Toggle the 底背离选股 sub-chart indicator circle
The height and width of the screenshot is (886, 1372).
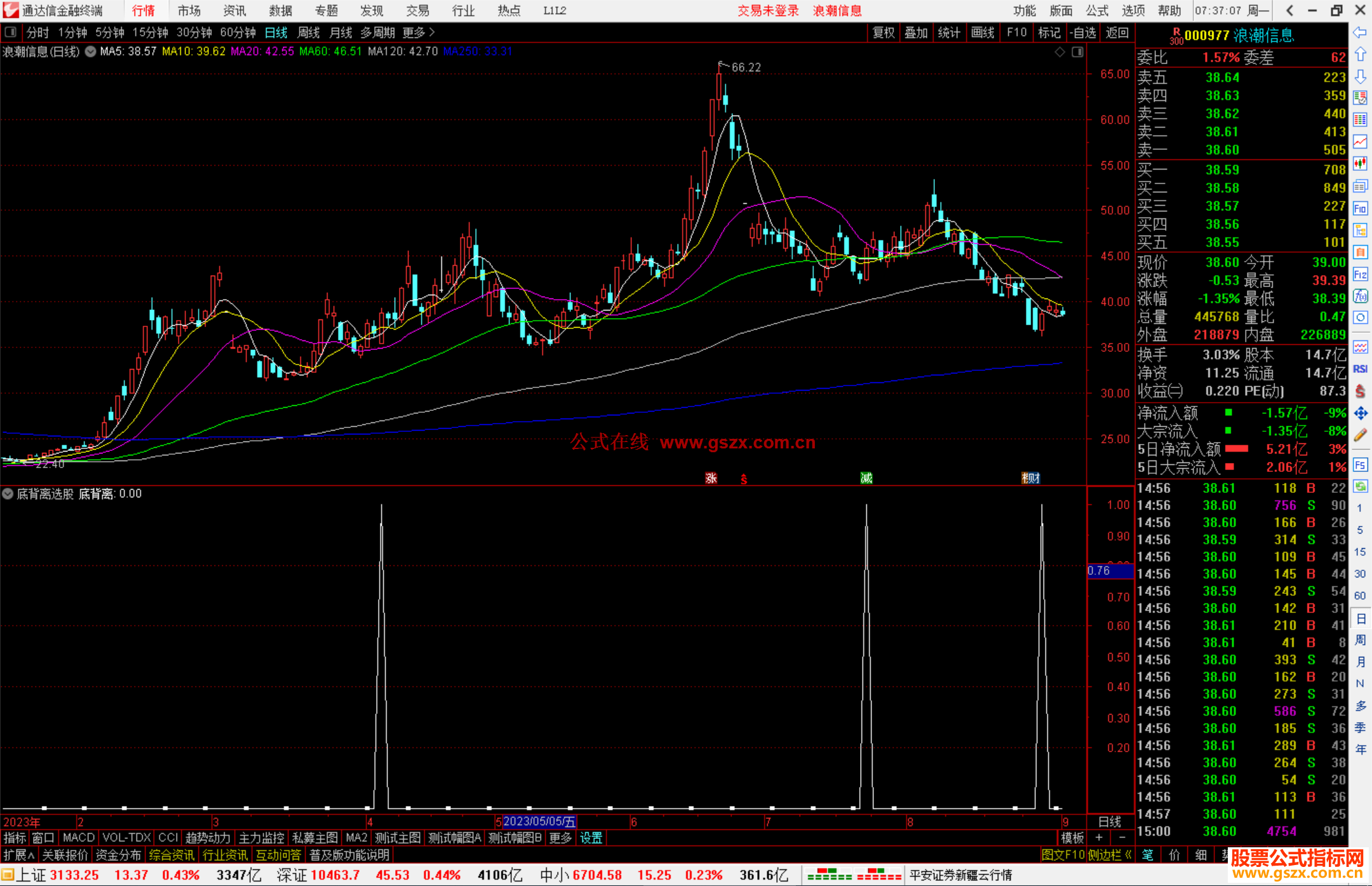(x=8, y=493)
